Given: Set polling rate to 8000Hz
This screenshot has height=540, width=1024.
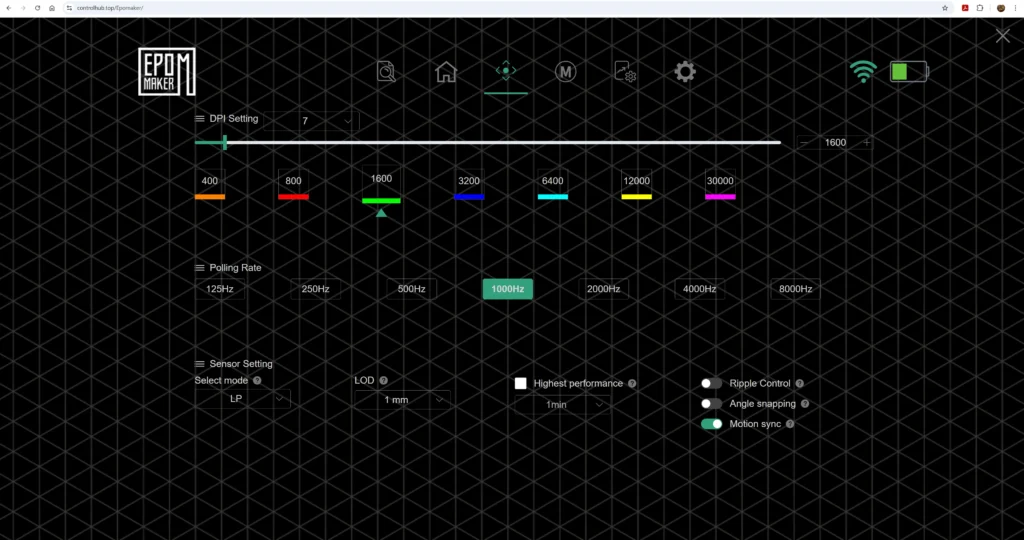Looking at the screenshot, I should click(x=795, y=289).
